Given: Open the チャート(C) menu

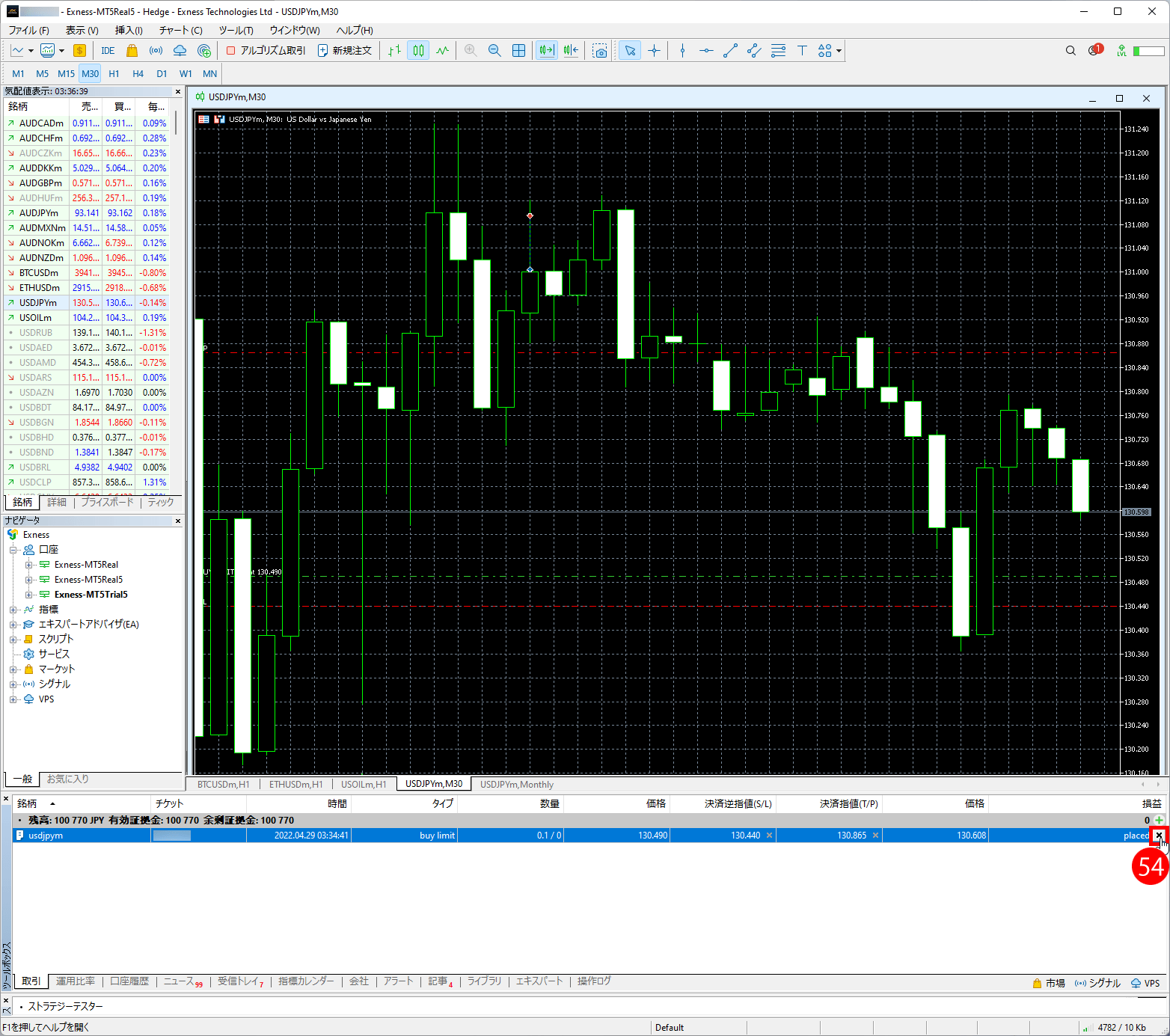Looking at the screenshot, I should [180, 30].
